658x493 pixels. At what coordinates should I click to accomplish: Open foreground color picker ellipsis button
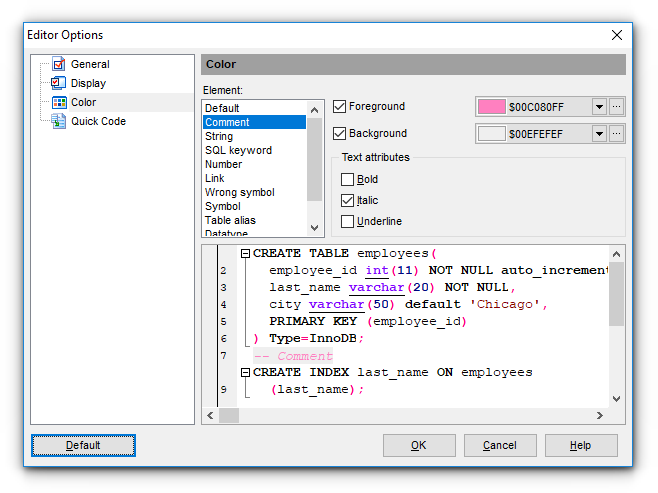pos(617,106)
